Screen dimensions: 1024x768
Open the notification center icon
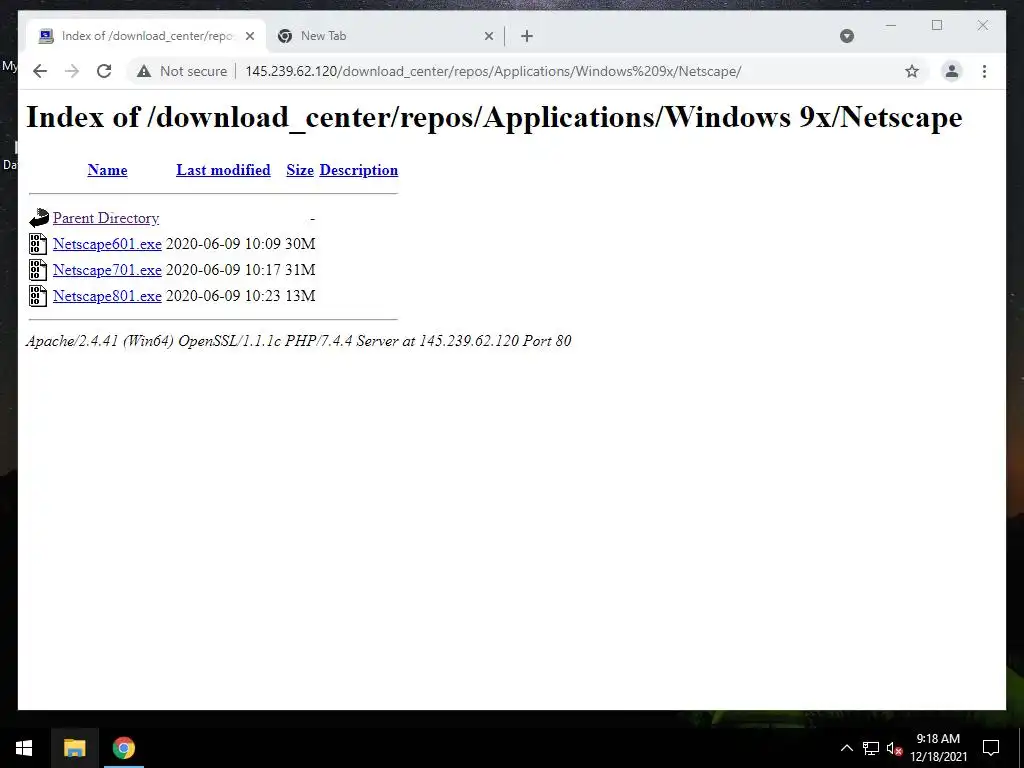coord(991,748)
